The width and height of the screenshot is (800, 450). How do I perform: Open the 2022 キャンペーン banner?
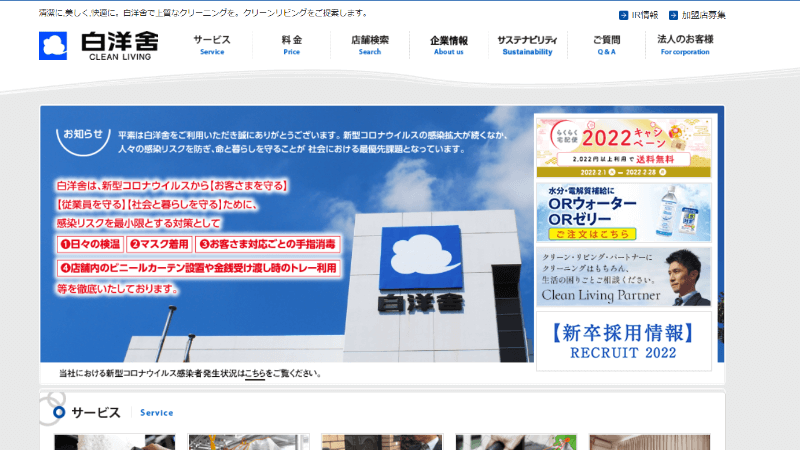623,147
